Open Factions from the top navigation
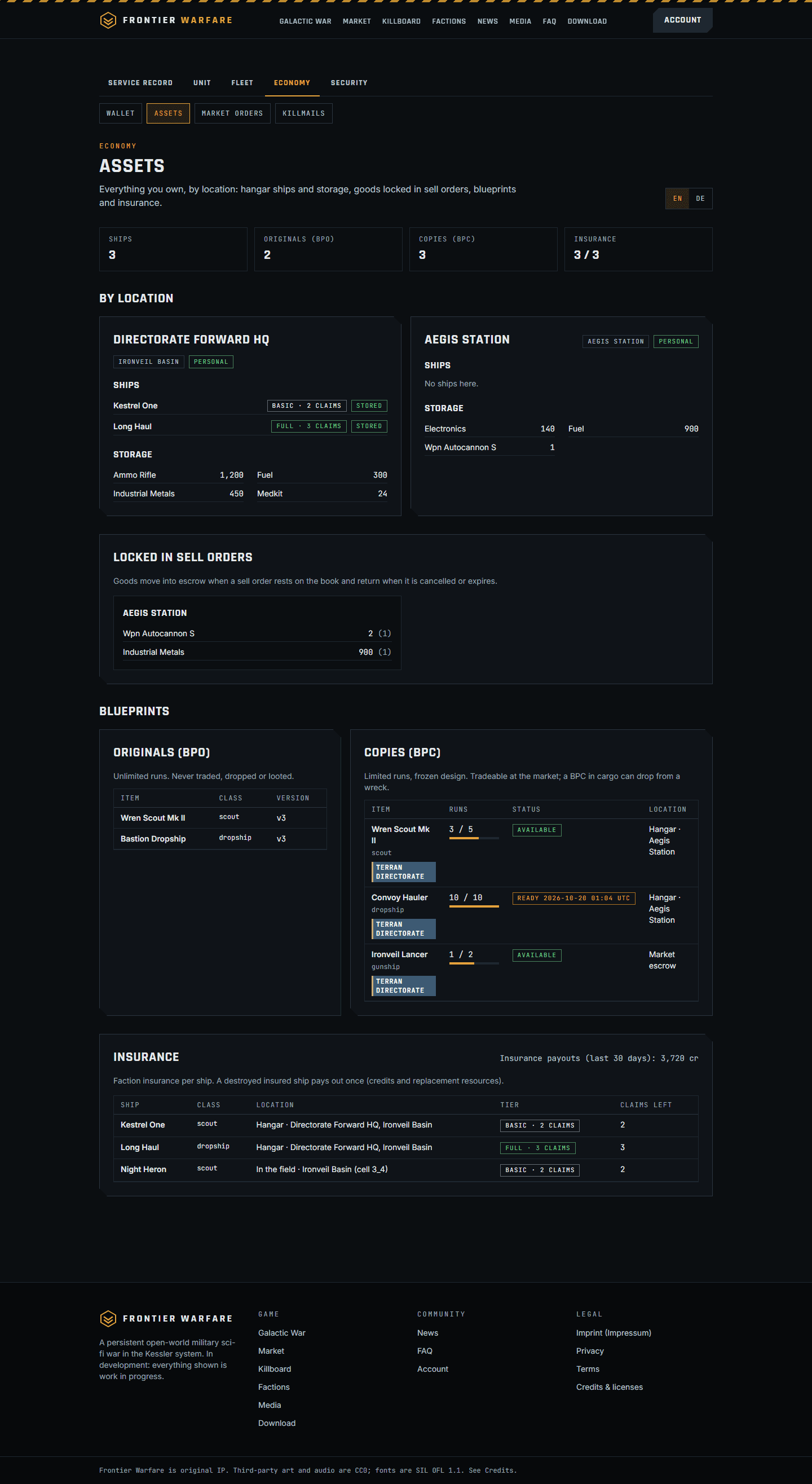Image resolution: width=812 pixels, height=1484 pixels. tap(449, 21)
